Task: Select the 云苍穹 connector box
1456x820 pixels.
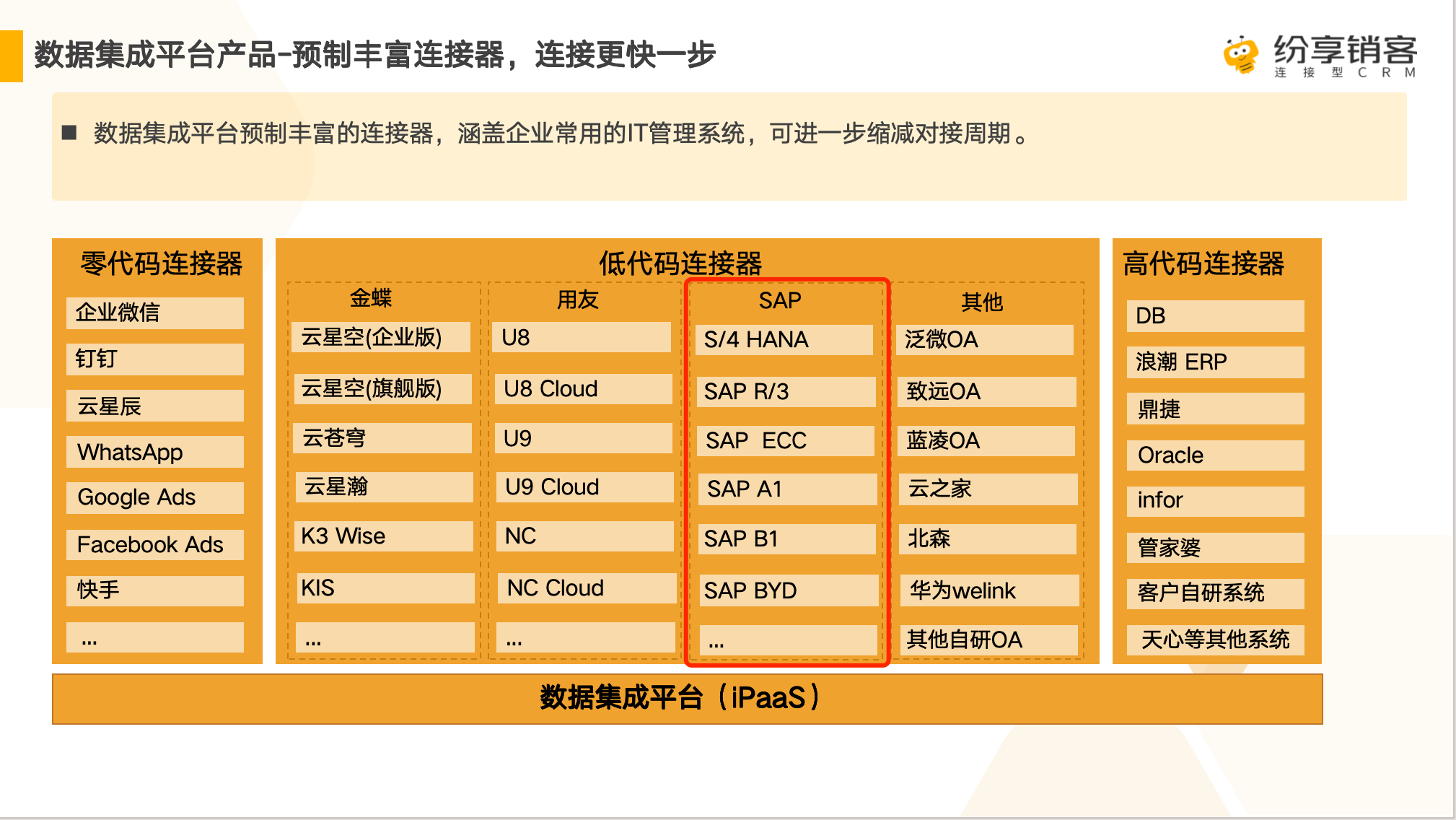Action: click(382, 438)
